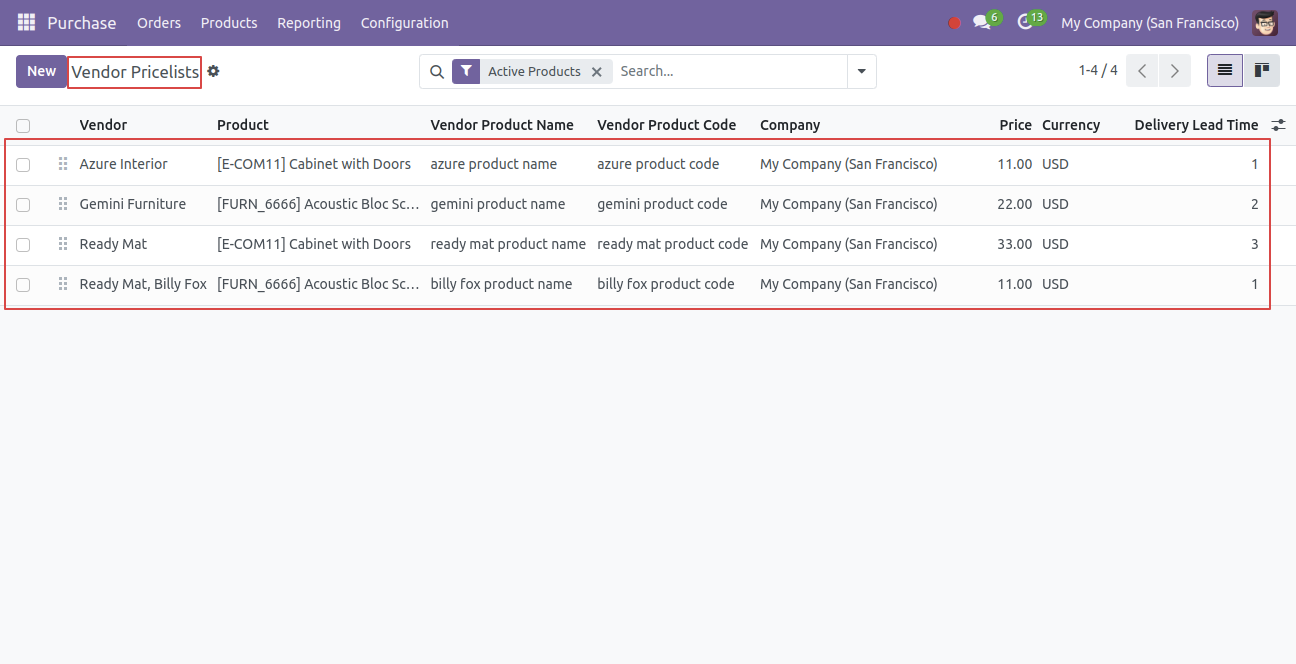Viewport: 1296px width, 664px height.
Task: Click the user avatar picture
Action: (1264, 22)
